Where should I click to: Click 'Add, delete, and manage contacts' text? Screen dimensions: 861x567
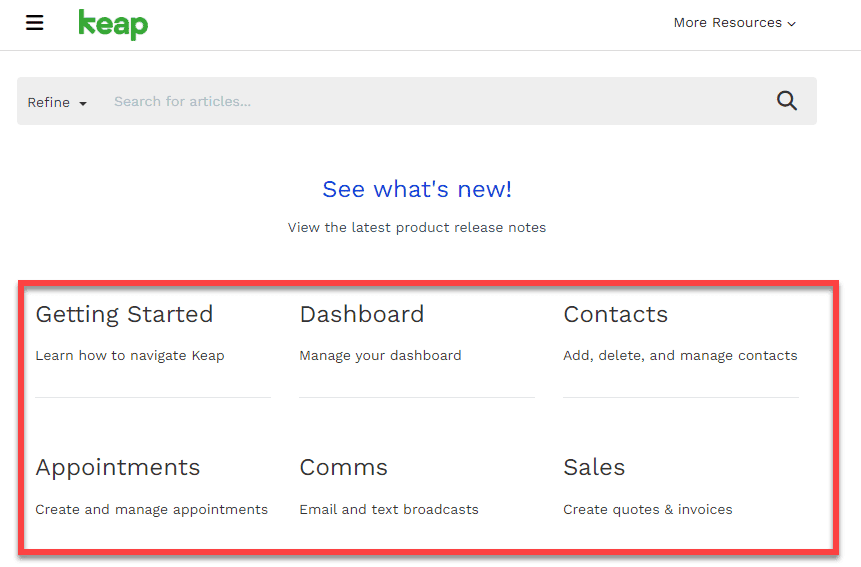[680, 356]
